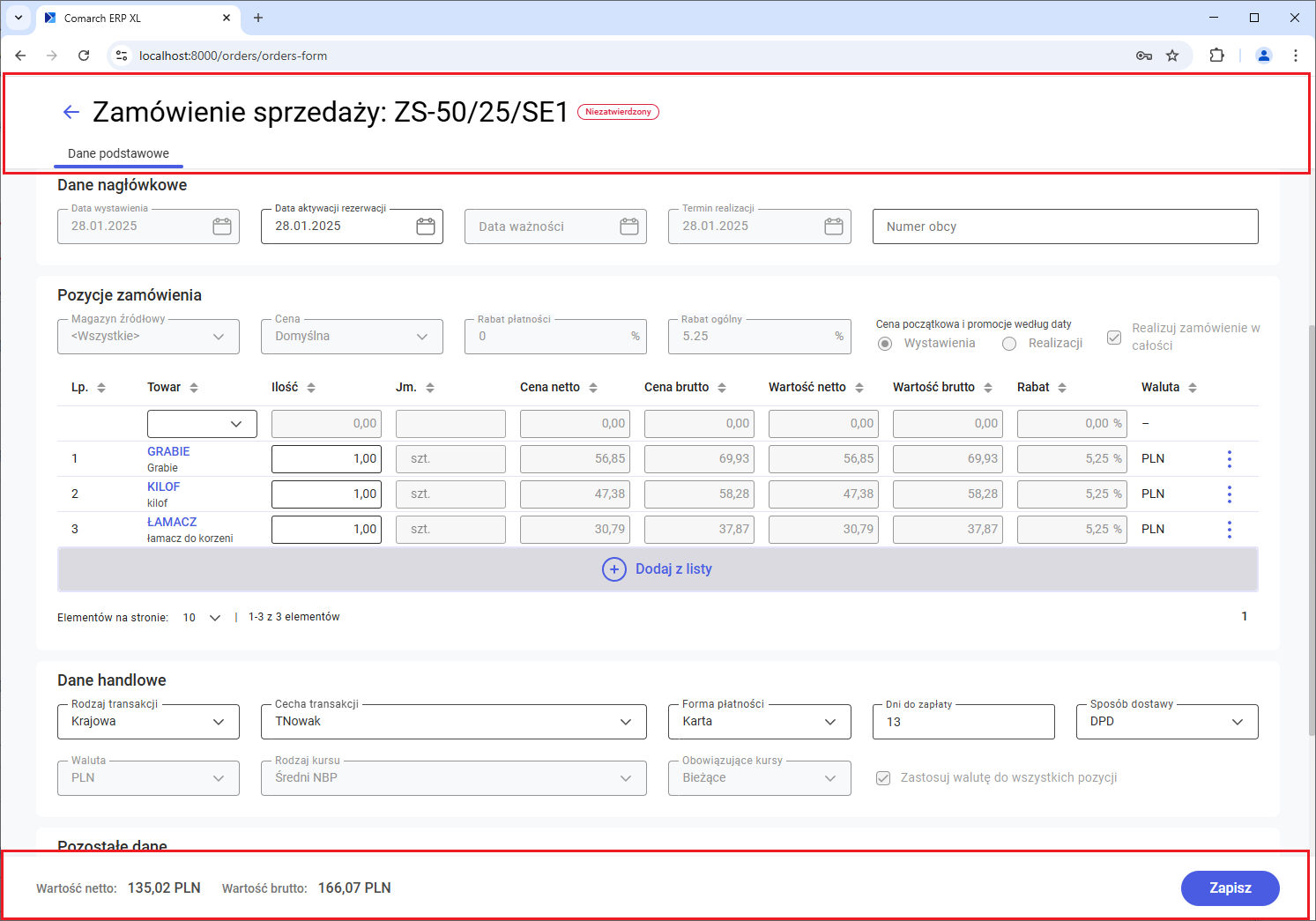
Task: Click the Numer obcy input field
Action: 1065,227
